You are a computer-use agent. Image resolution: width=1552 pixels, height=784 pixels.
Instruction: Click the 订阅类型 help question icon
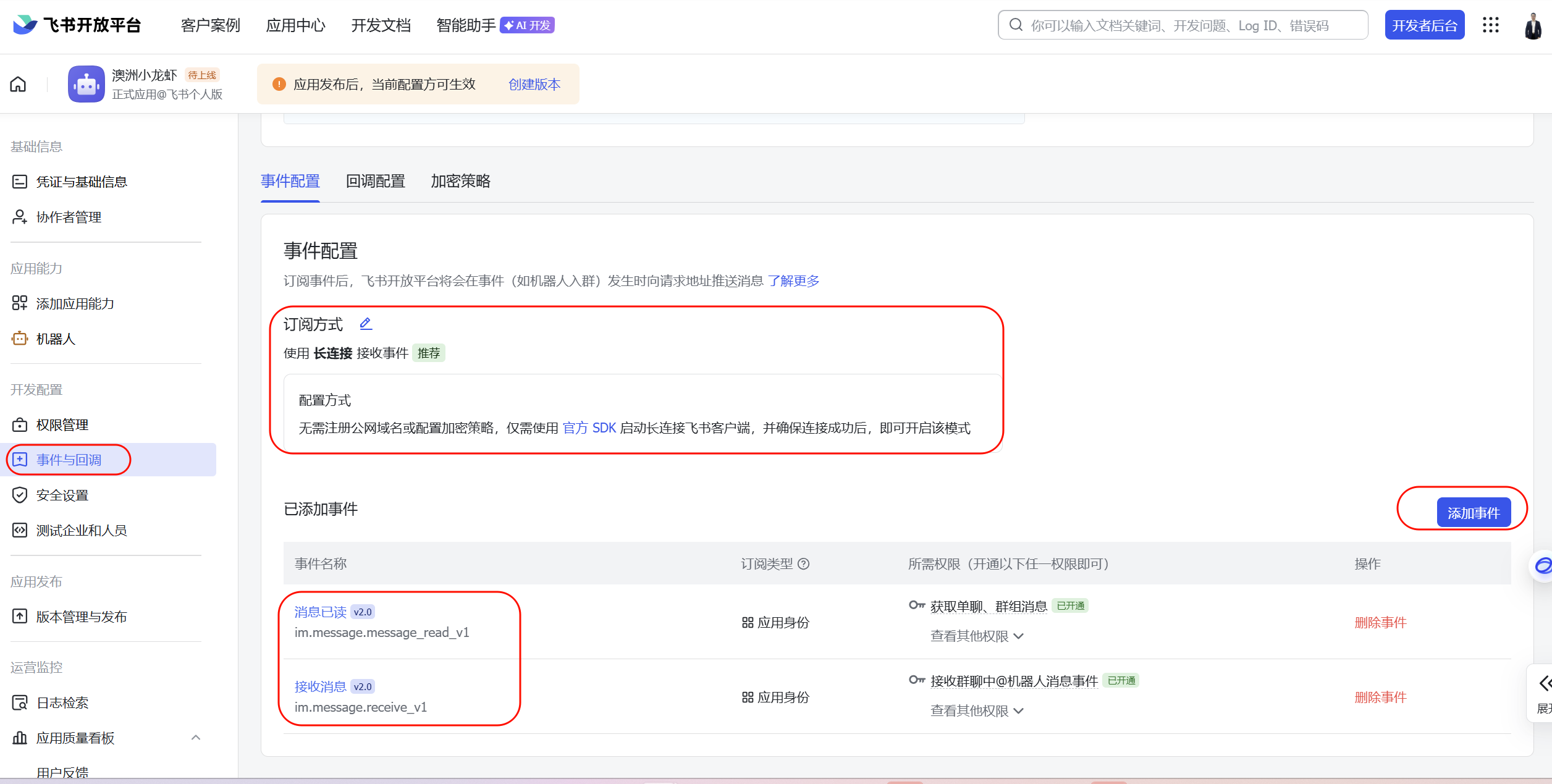[x=804, y=563]
